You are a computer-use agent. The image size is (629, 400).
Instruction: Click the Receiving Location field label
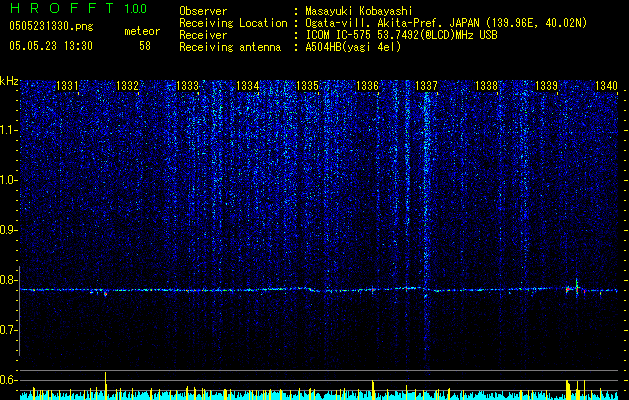[233, 23]
